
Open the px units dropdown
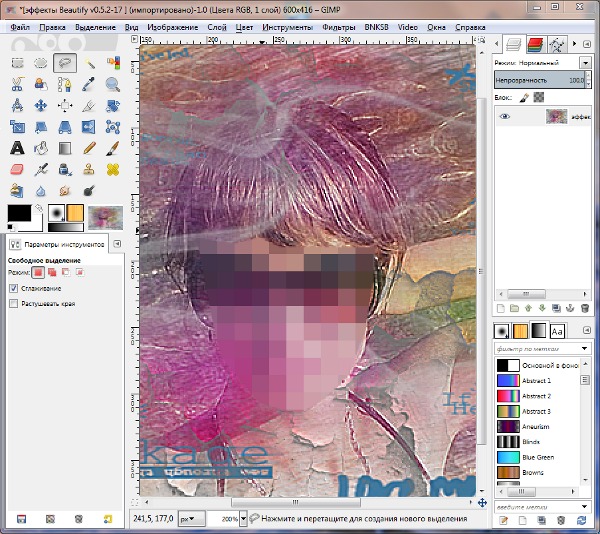pyautogui.click(x=192, y=519)
